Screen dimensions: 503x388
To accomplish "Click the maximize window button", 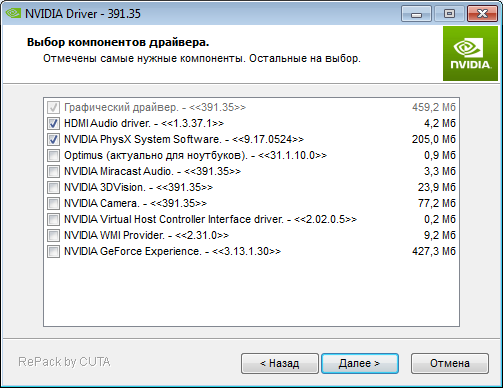I will [x=449, y=14].
